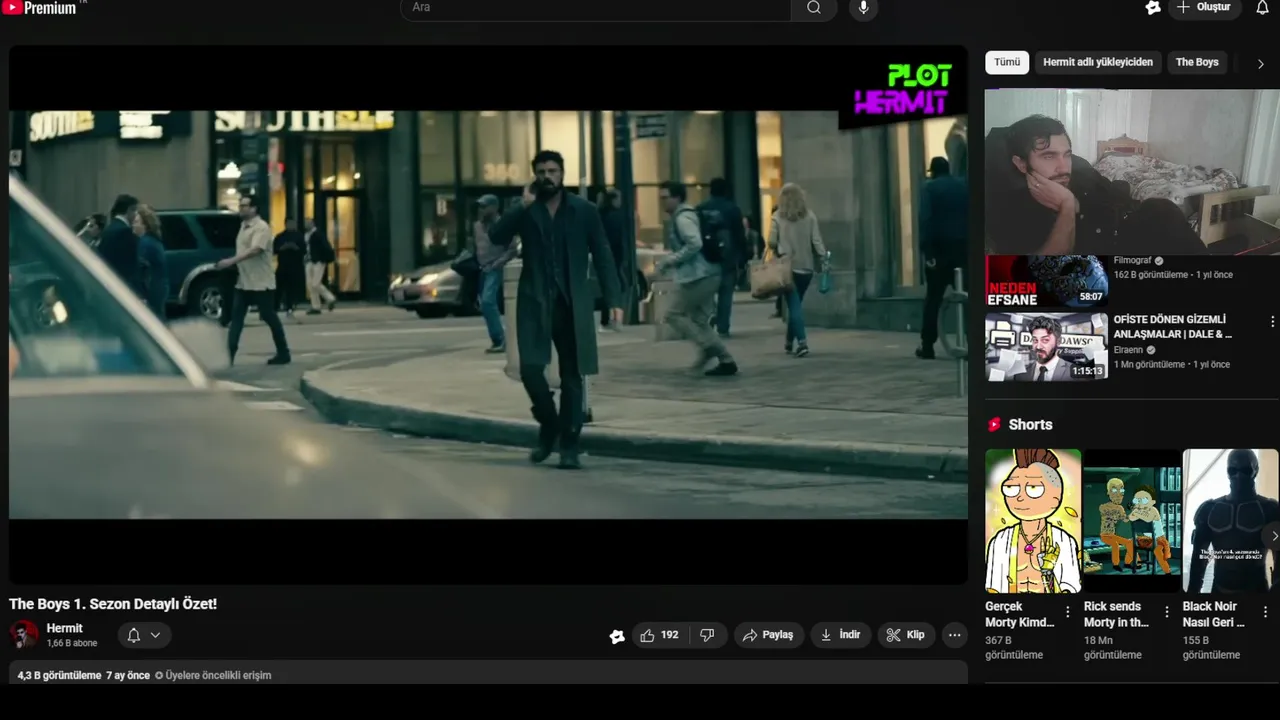
Task: Expand the video description box
Action: click(488, 673)
